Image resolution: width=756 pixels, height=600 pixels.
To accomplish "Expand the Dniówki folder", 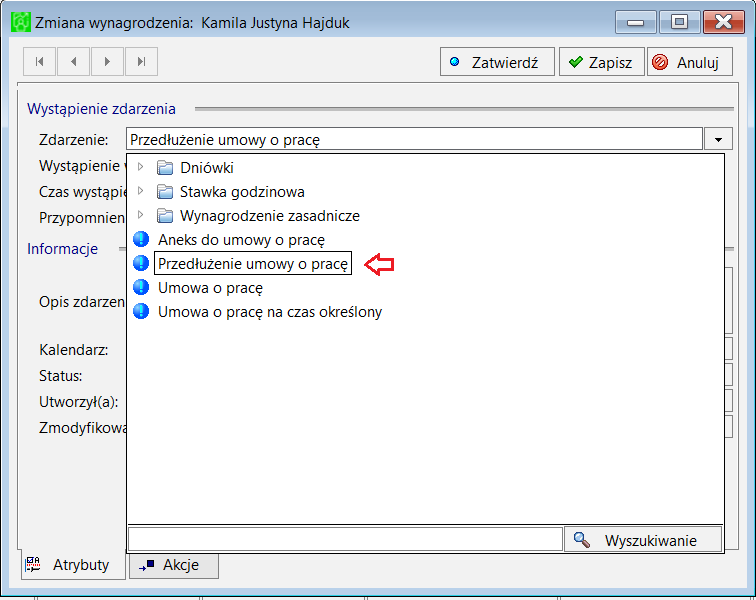I will coord(140,167).
